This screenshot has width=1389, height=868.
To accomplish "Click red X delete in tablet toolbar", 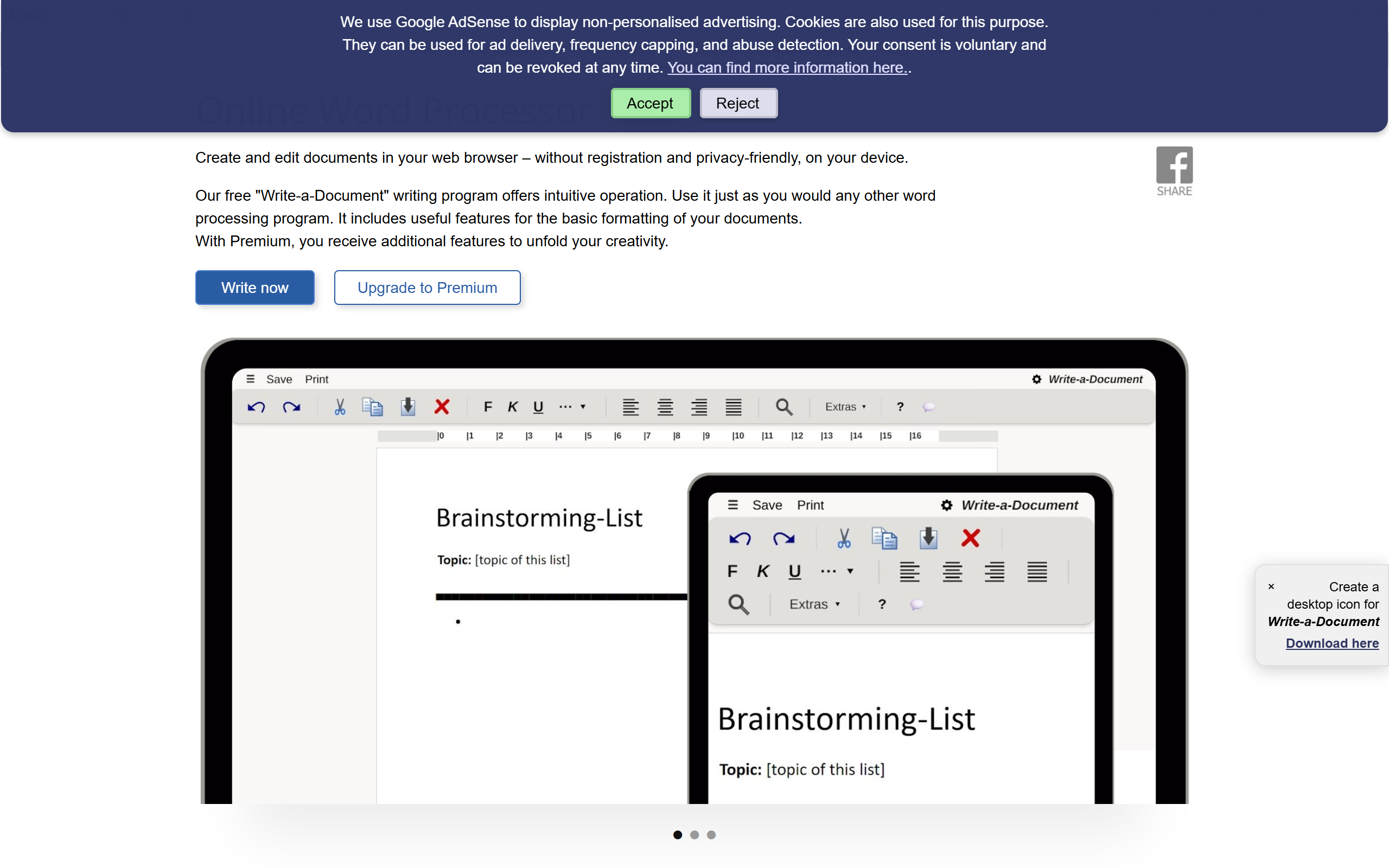I will (x=970, y=539).
